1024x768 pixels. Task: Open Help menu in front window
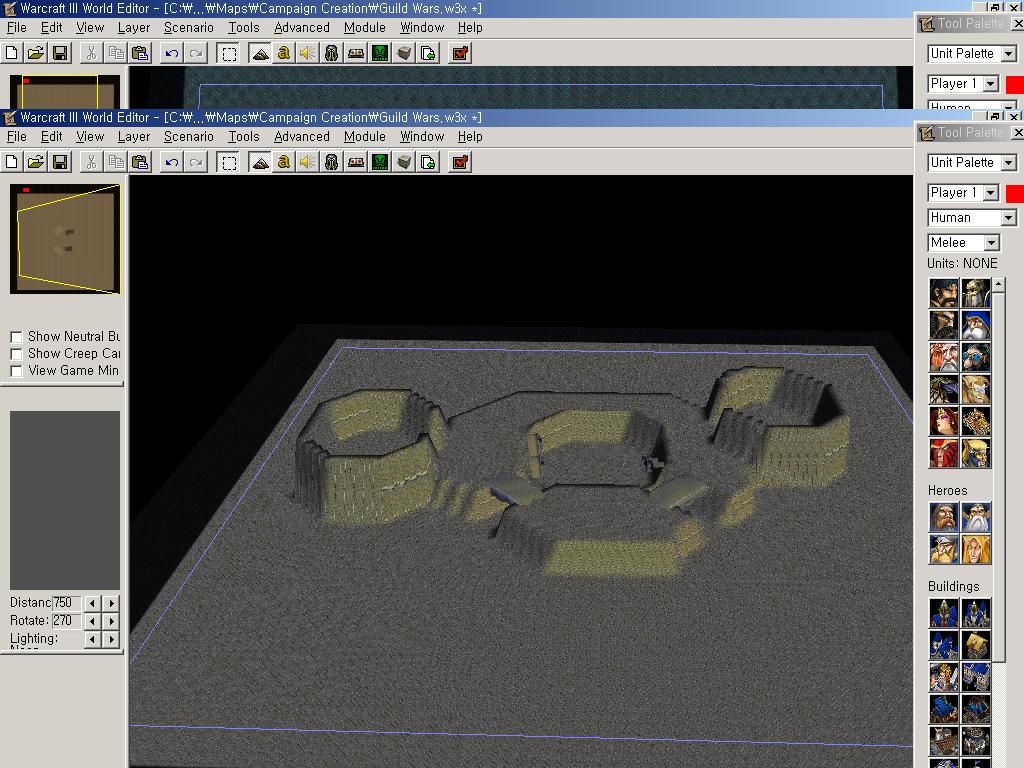[470, 136]
